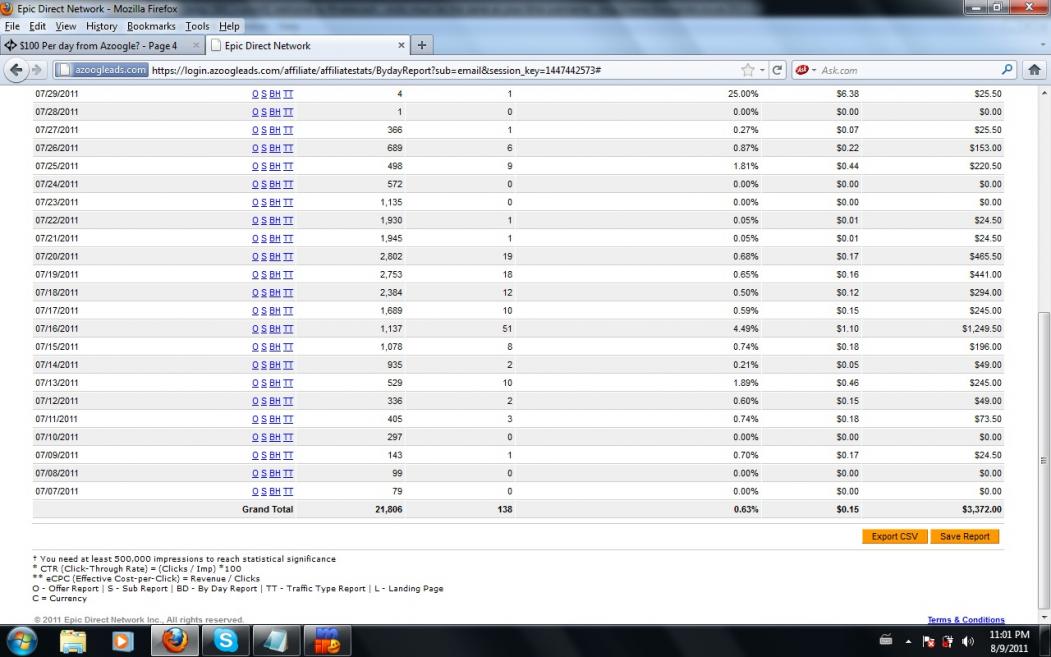Open Windows Media Player from taskbar
The width and height of the screenshot is (1051, 657).
[x=123, y=641]
